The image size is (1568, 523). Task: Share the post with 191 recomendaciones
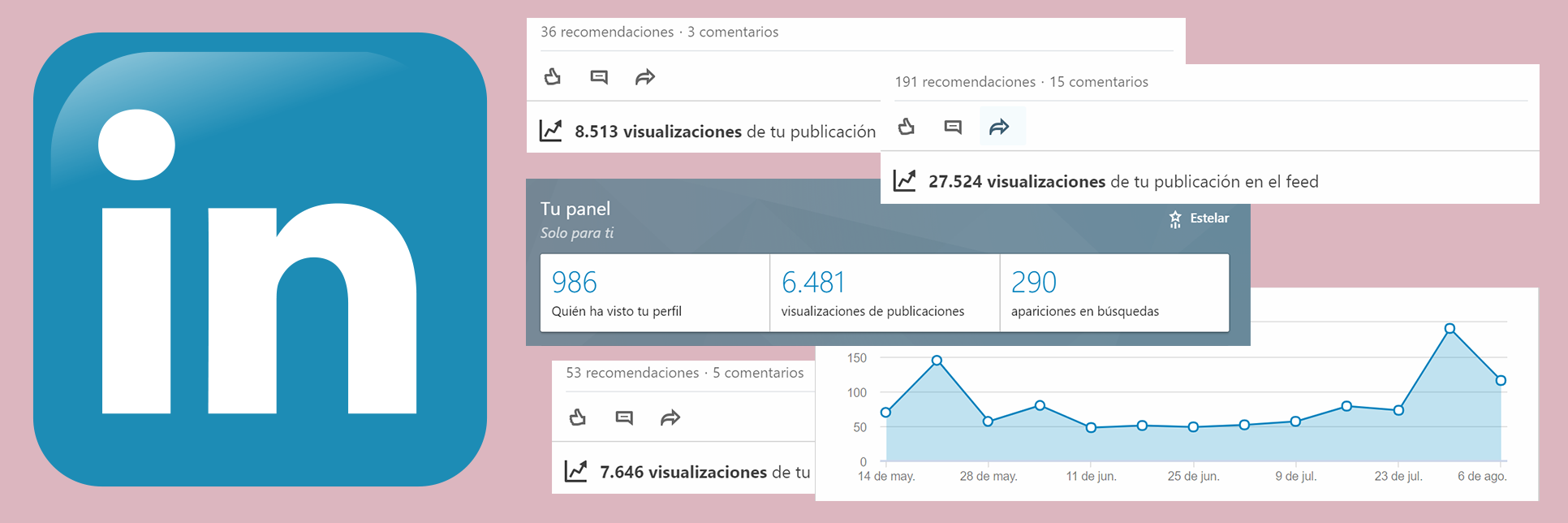point(999,127)
